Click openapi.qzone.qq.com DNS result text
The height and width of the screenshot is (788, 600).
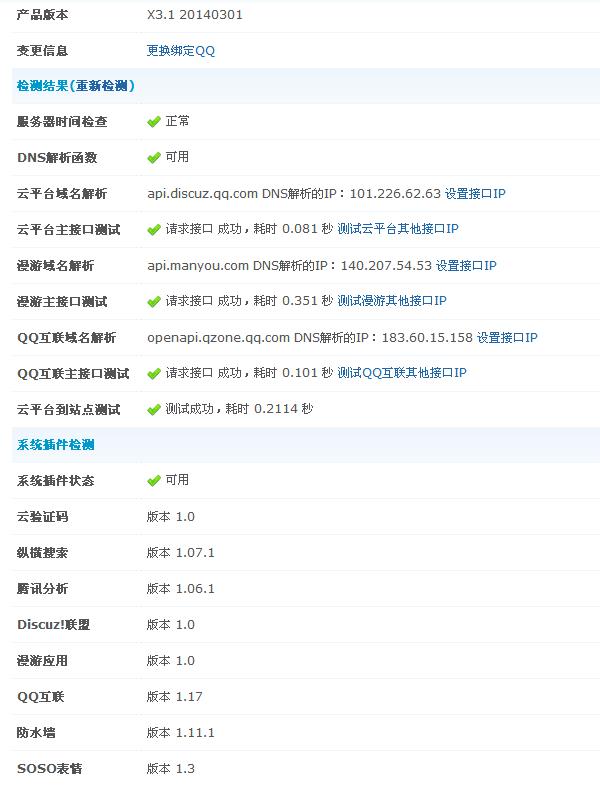coord(310,337)
